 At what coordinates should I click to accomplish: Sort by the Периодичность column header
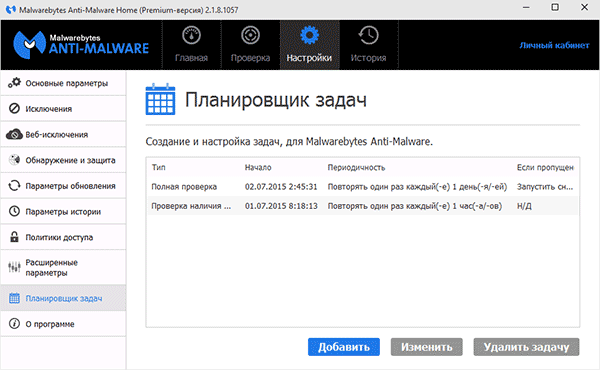point(356,168)
